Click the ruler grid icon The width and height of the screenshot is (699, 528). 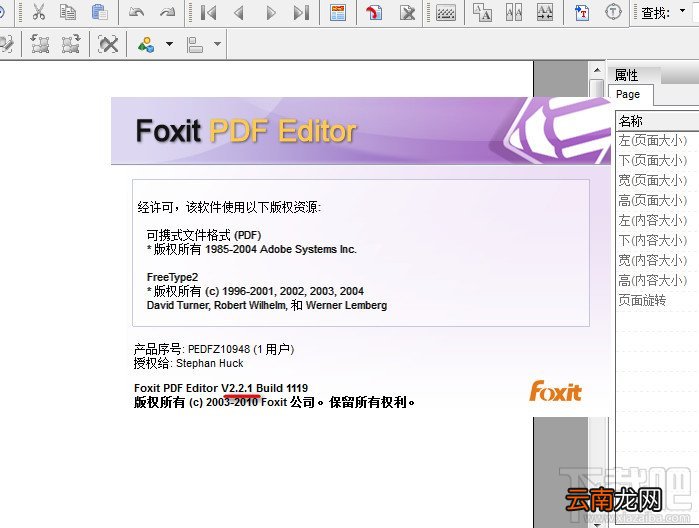446,13
